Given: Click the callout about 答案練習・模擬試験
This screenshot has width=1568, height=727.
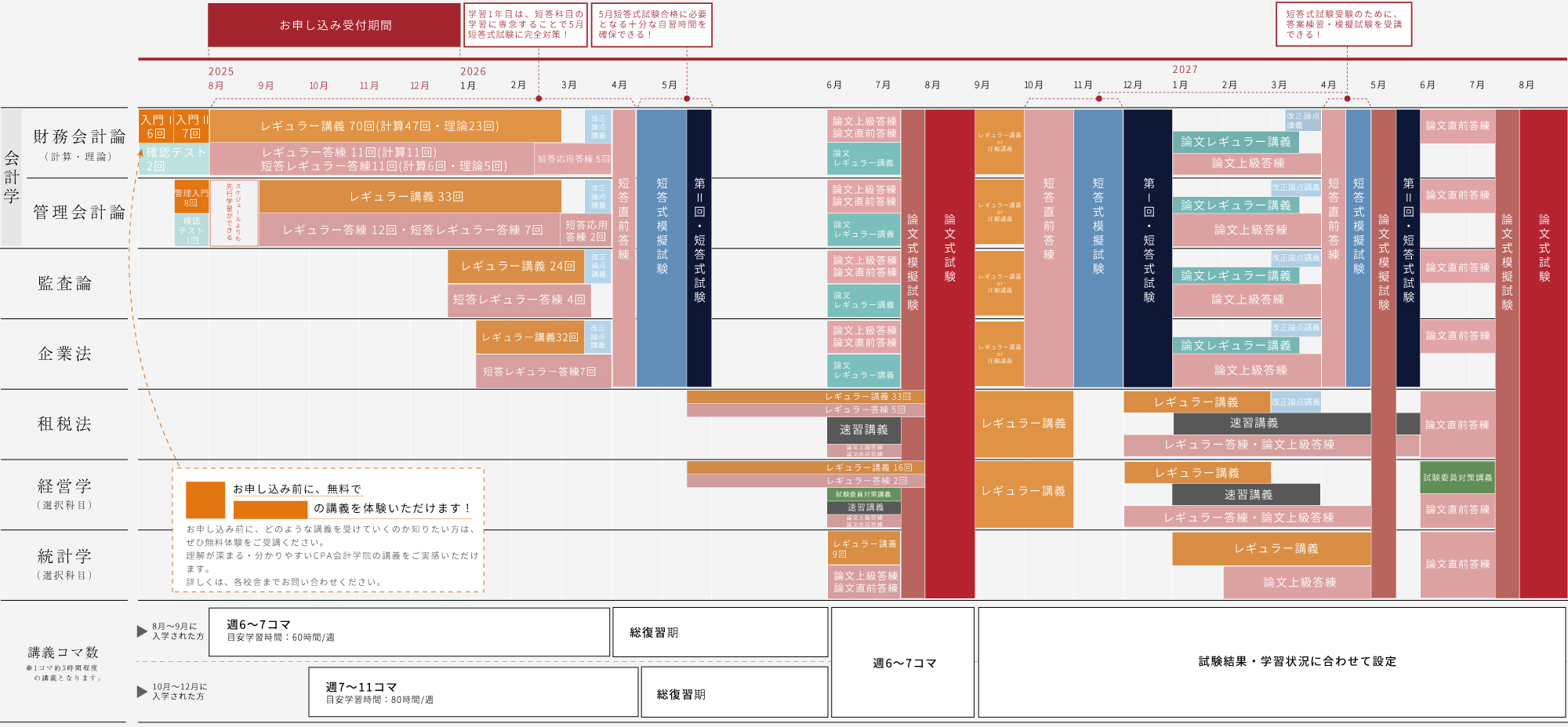Looking at the screenshot, I should pyautogui.click(x=1343, y=25).
